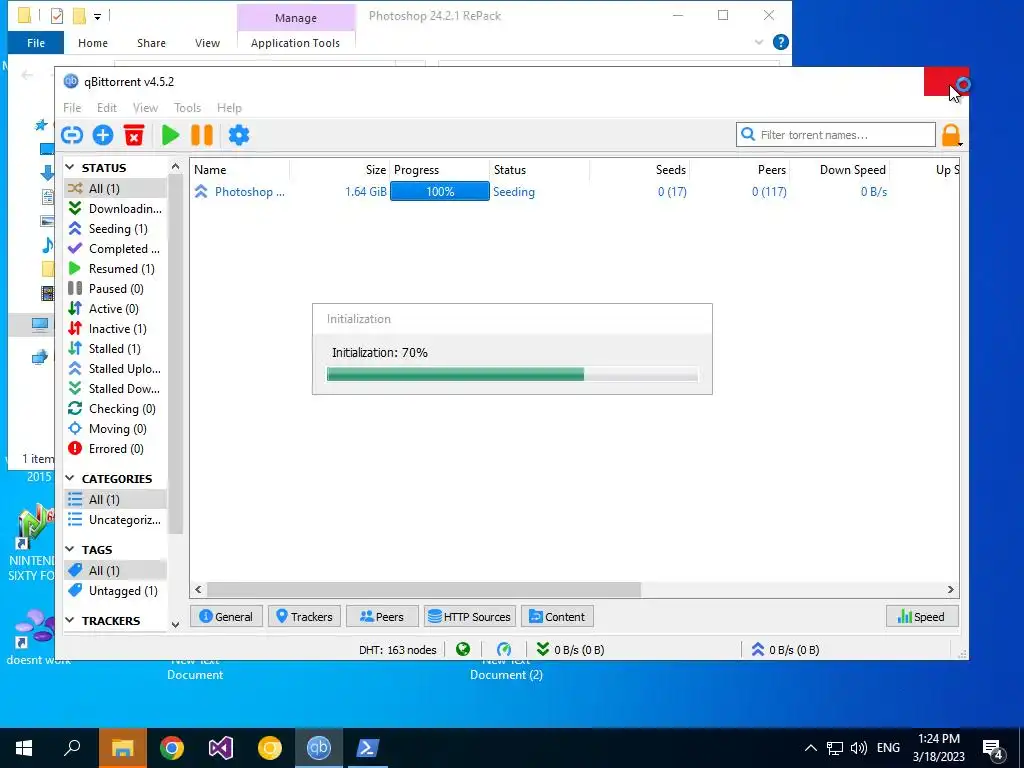Toggle alternative speed limits speedometer icon
This screenshot has width=1024, height=768.
pos(504,649)
